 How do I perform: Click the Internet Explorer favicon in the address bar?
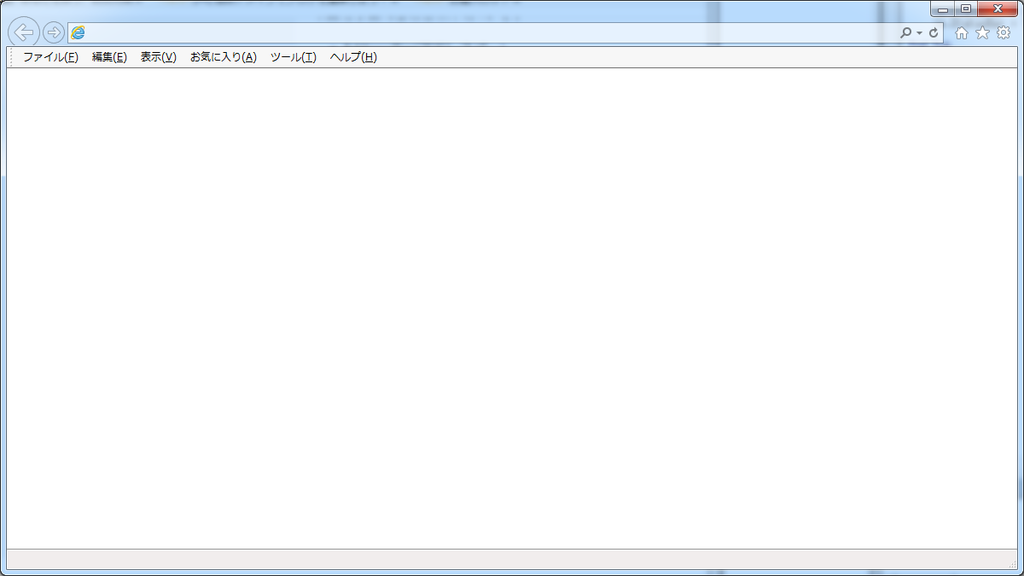point(77,31)
